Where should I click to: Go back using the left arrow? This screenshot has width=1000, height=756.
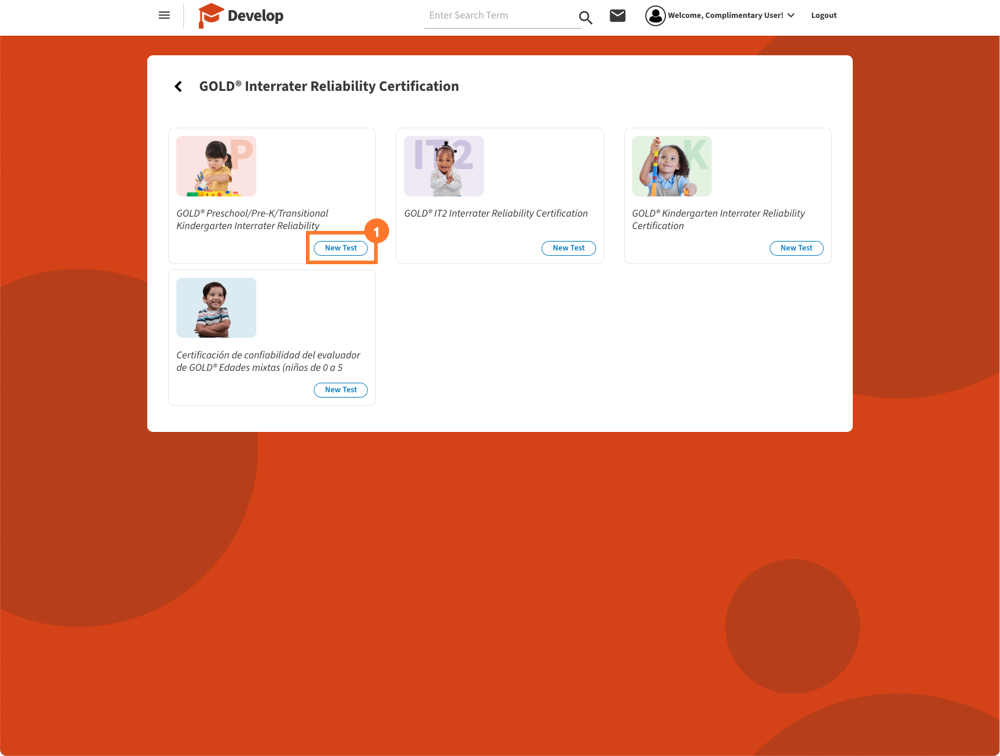[178, 87]
